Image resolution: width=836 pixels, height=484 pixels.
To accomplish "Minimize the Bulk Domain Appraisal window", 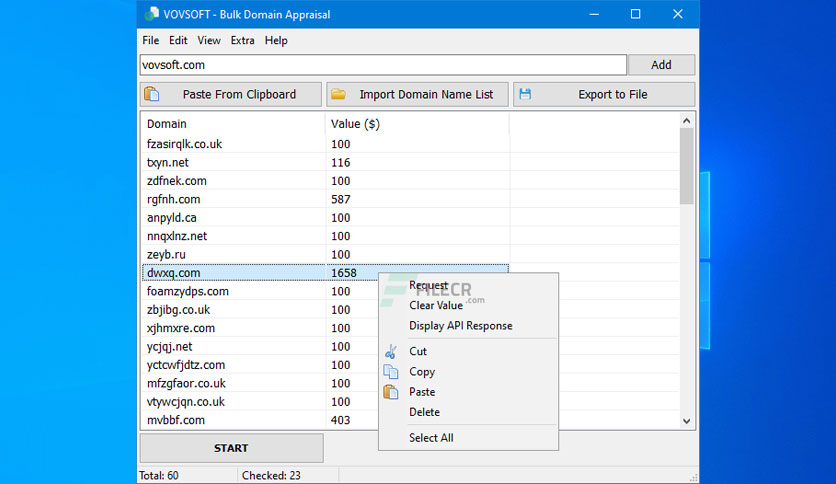I will (594, 14).
